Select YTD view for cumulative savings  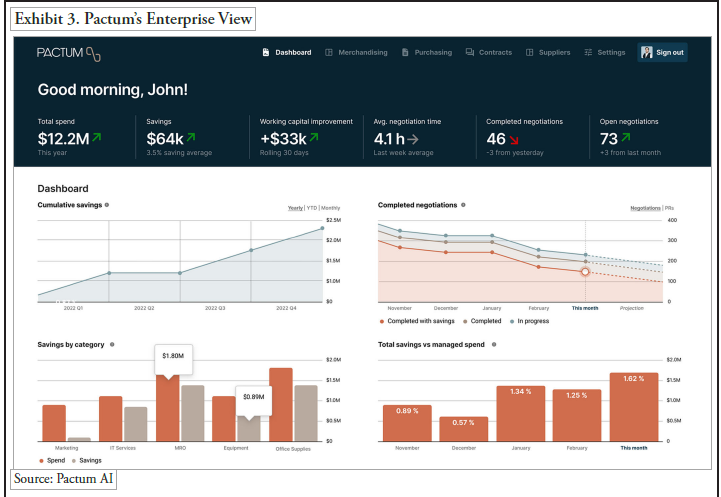pyautogui.click(x=312, y=208)
